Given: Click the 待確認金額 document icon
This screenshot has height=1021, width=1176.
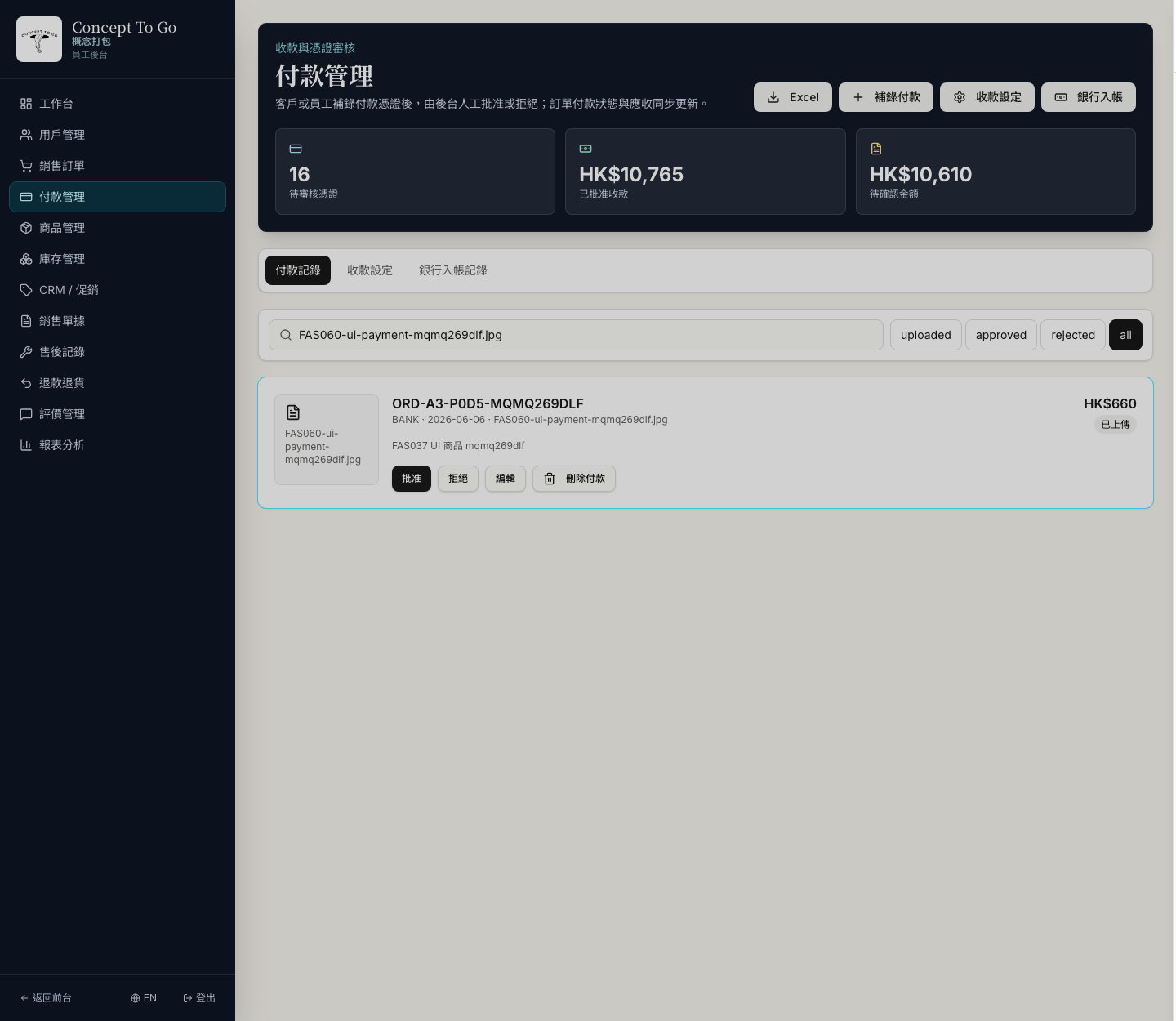Looking at the screenshot, I should (x=876, y=149).
